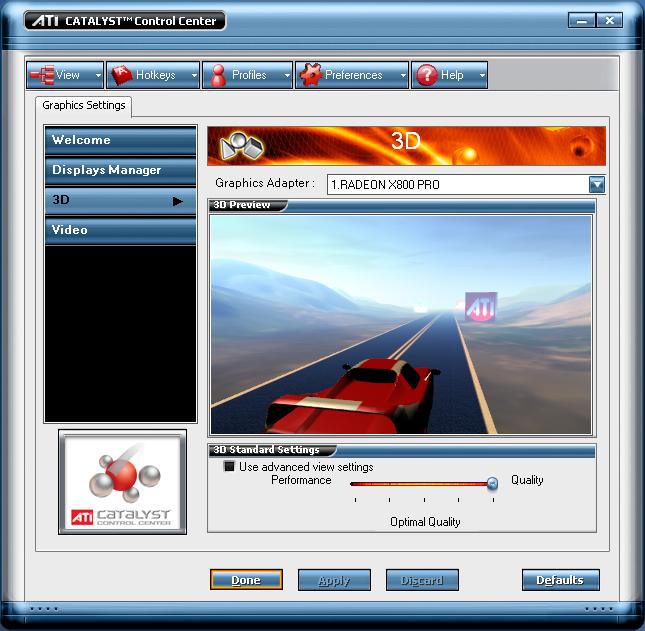Open the Video section

[x=120, y=230]
